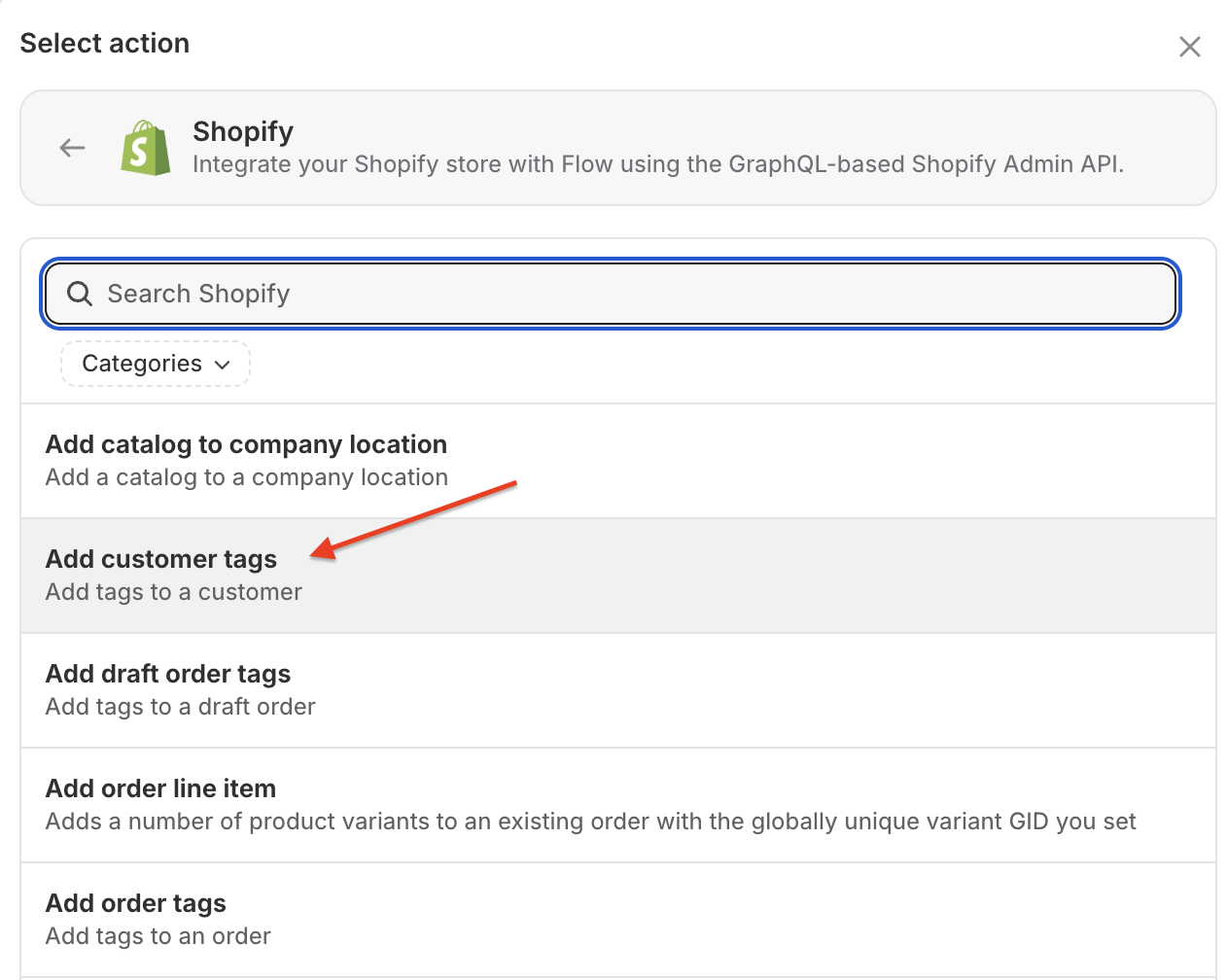1227x980 pixels.
Task: Click description Add tags to a draft order
Action: pos(181,707)
